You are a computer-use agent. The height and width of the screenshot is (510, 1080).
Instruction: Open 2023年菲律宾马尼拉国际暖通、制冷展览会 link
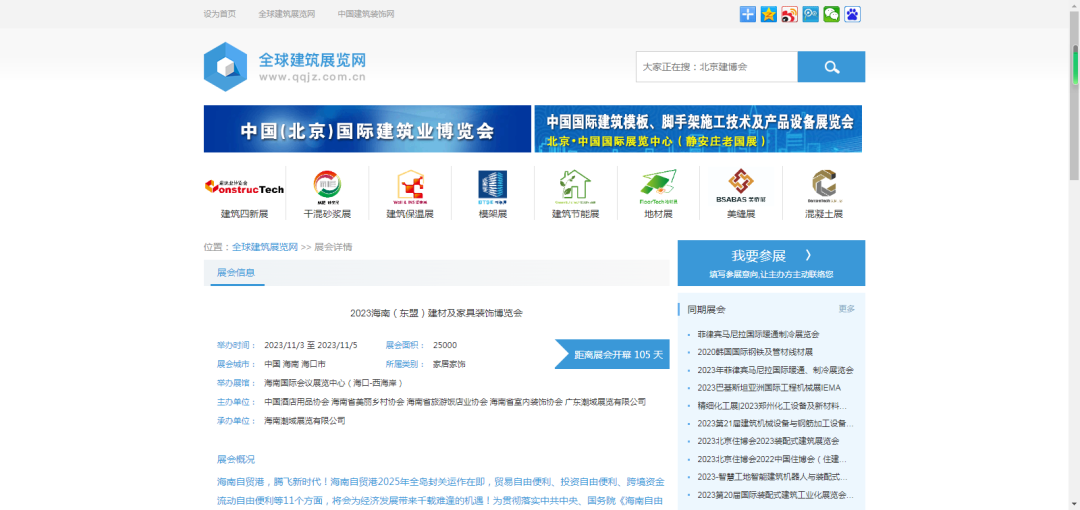tap(776, 370)
